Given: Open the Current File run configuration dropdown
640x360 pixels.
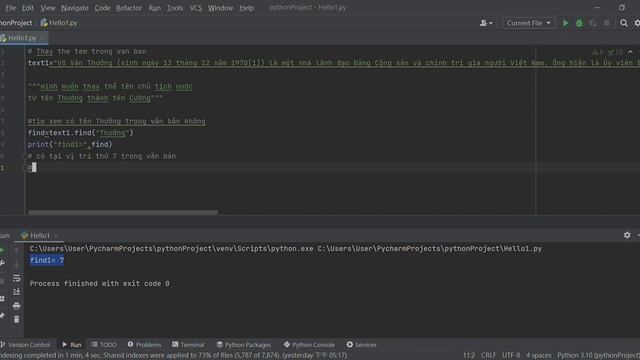Looking at the screenshot, I should coord(529,23).
